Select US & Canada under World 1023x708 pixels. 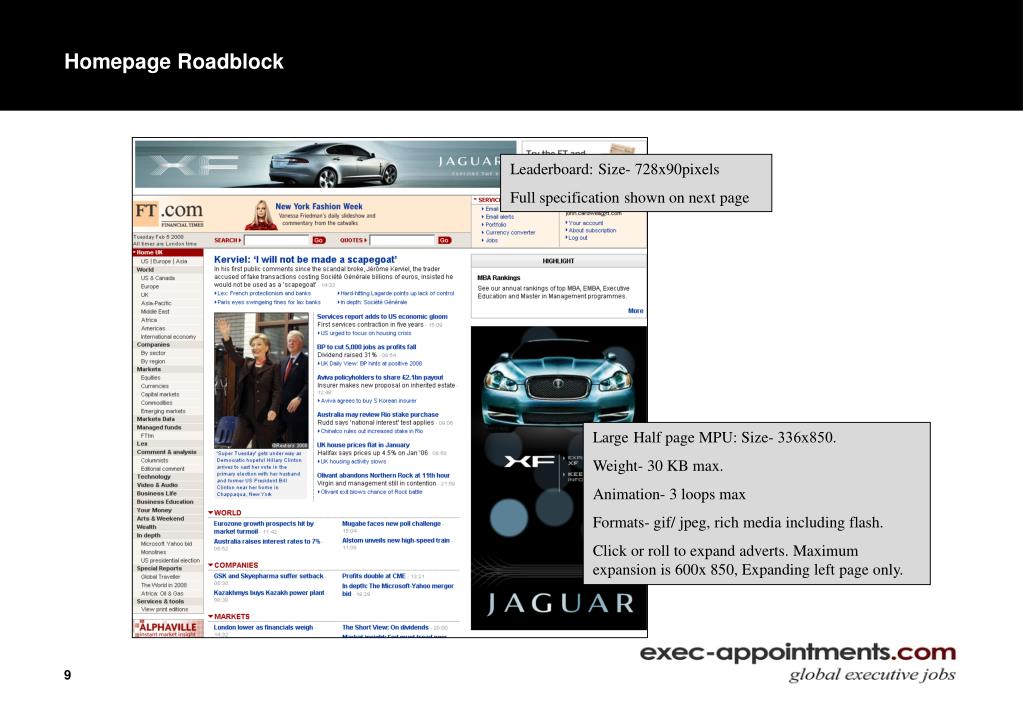158,278
